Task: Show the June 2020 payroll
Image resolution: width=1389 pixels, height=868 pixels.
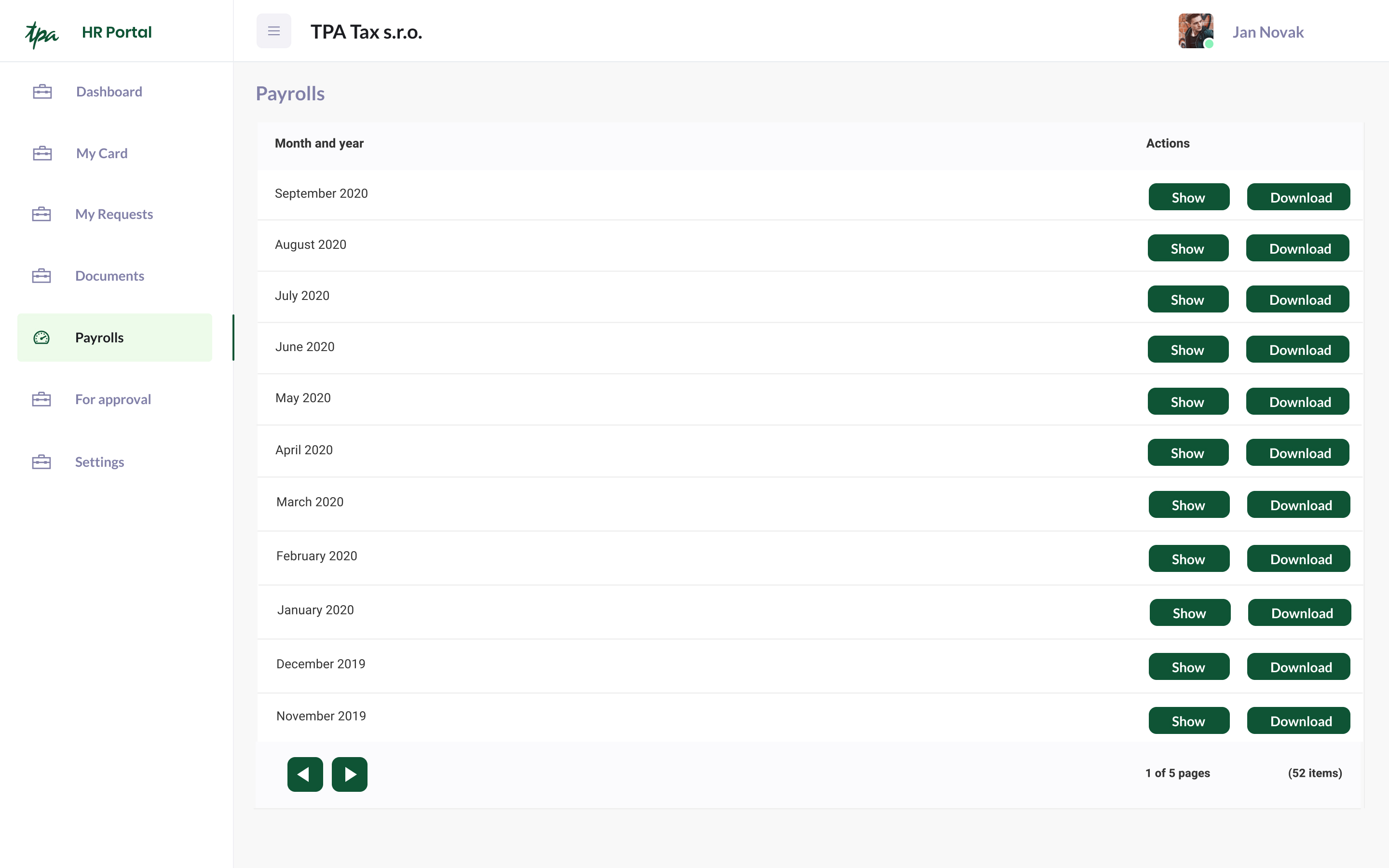Action: click(1188, 350)
